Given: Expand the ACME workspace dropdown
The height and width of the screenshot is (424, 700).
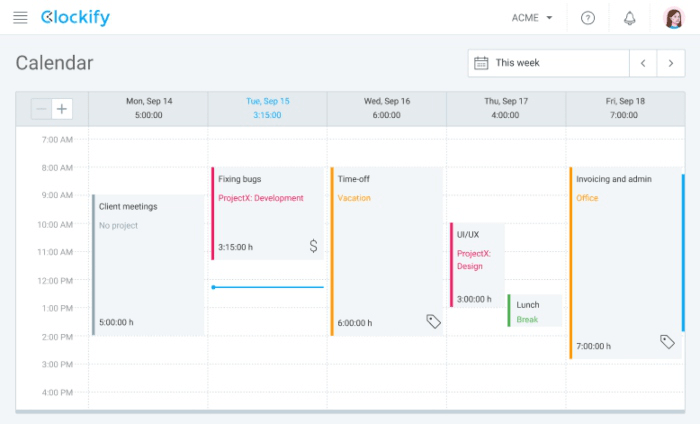Looking at the screenshot, I should [532, 18].
